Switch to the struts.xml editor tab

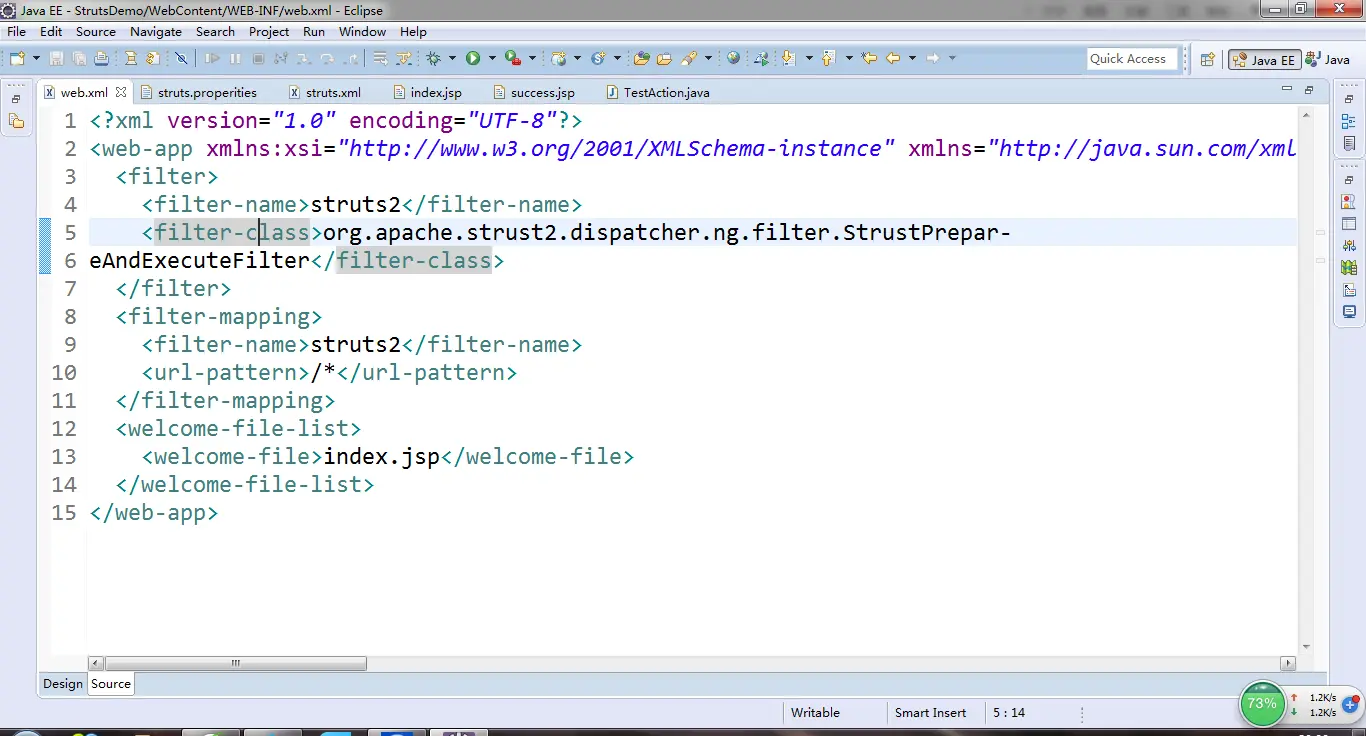[x=324, y=93]
